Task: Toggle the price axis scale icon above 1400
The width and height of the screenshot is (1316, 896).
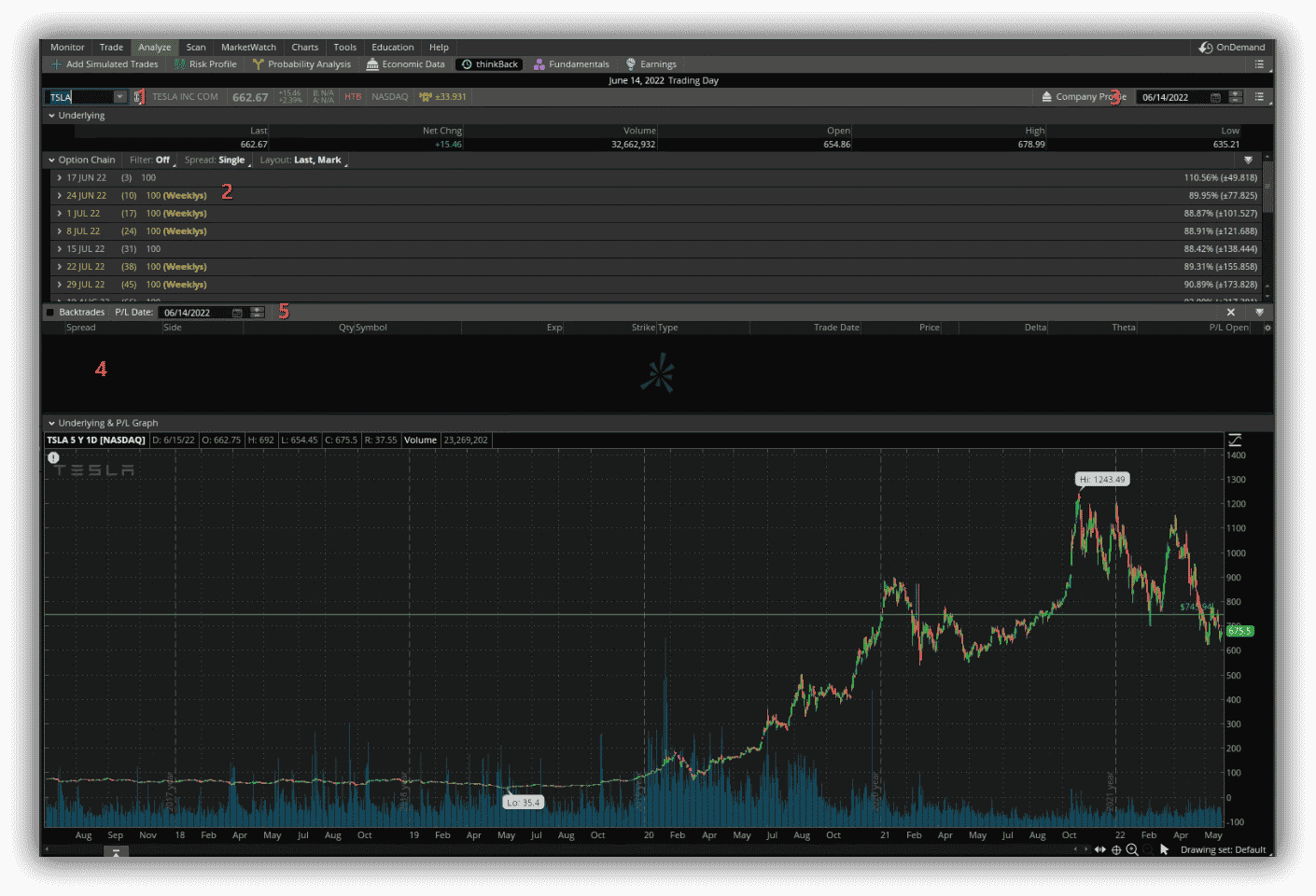Action: pyautogui.click(x=1235, y=440)
